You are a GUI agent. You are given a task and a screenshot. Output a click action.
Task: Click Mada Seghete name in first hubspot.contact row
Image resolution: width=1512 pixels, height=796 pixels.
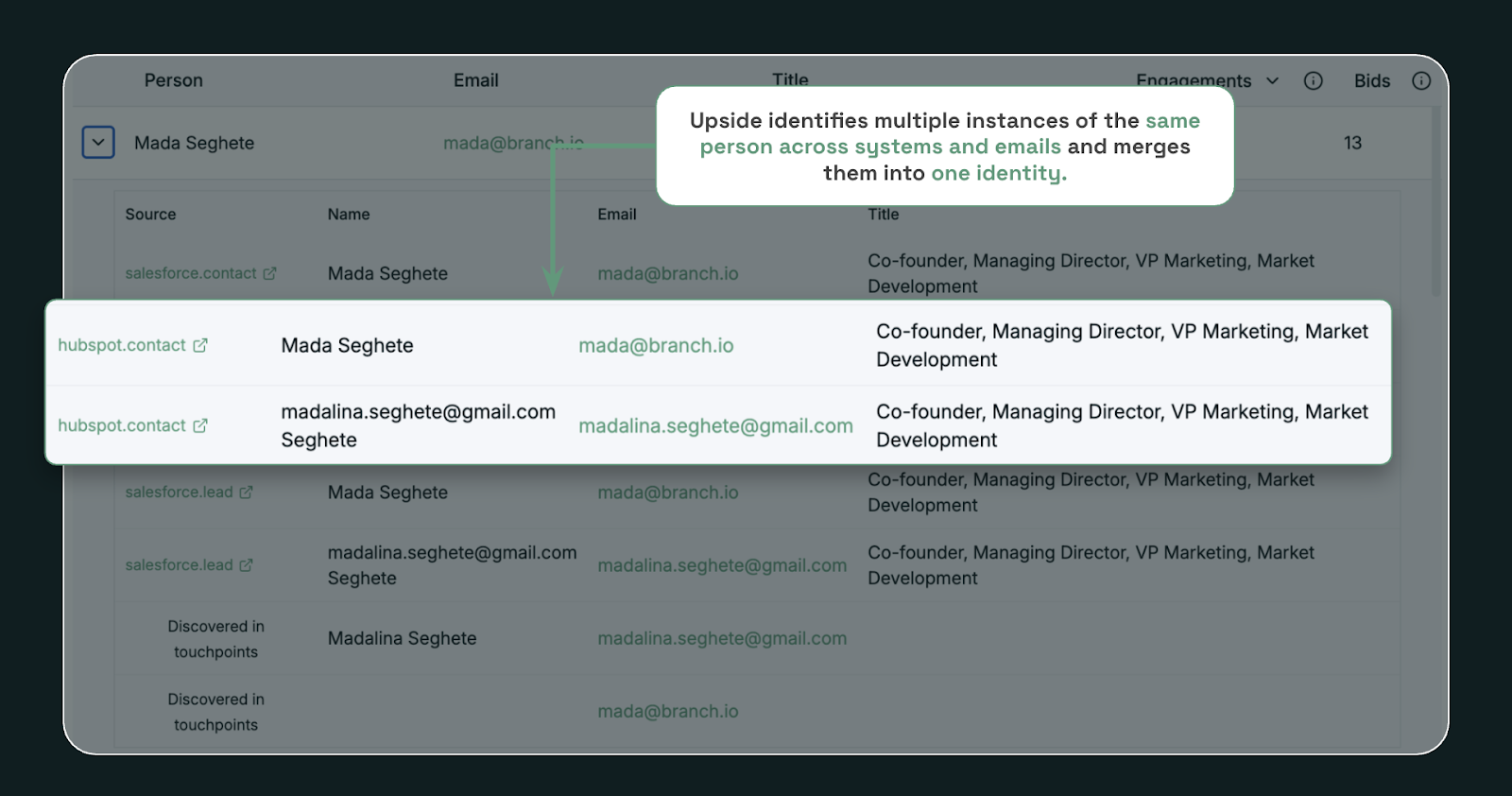347,345
